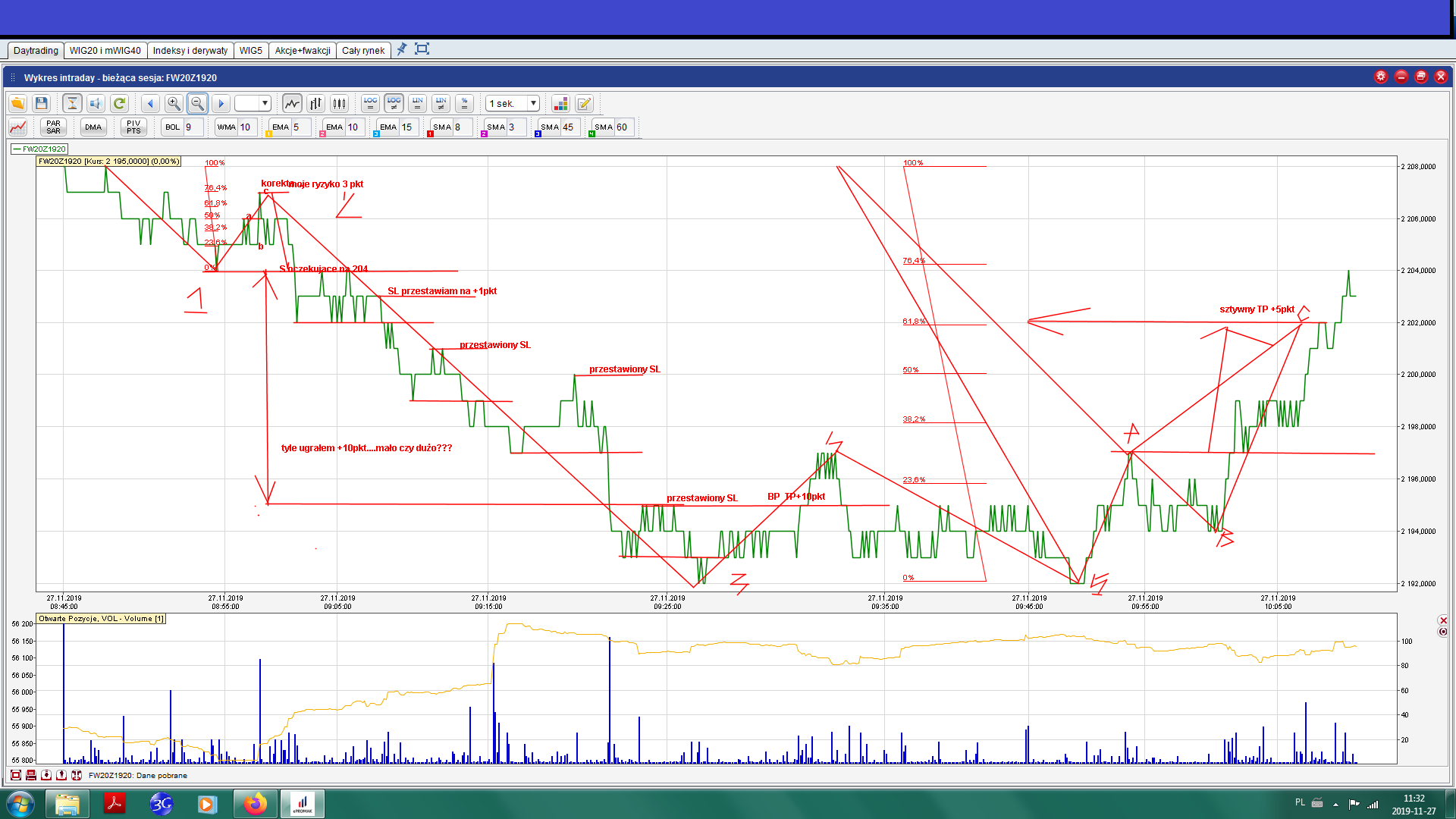Open the chart annotation pencil editor
Image resolution: width=1456 pixels, height=819 pixels.
[x=584, y=103]
